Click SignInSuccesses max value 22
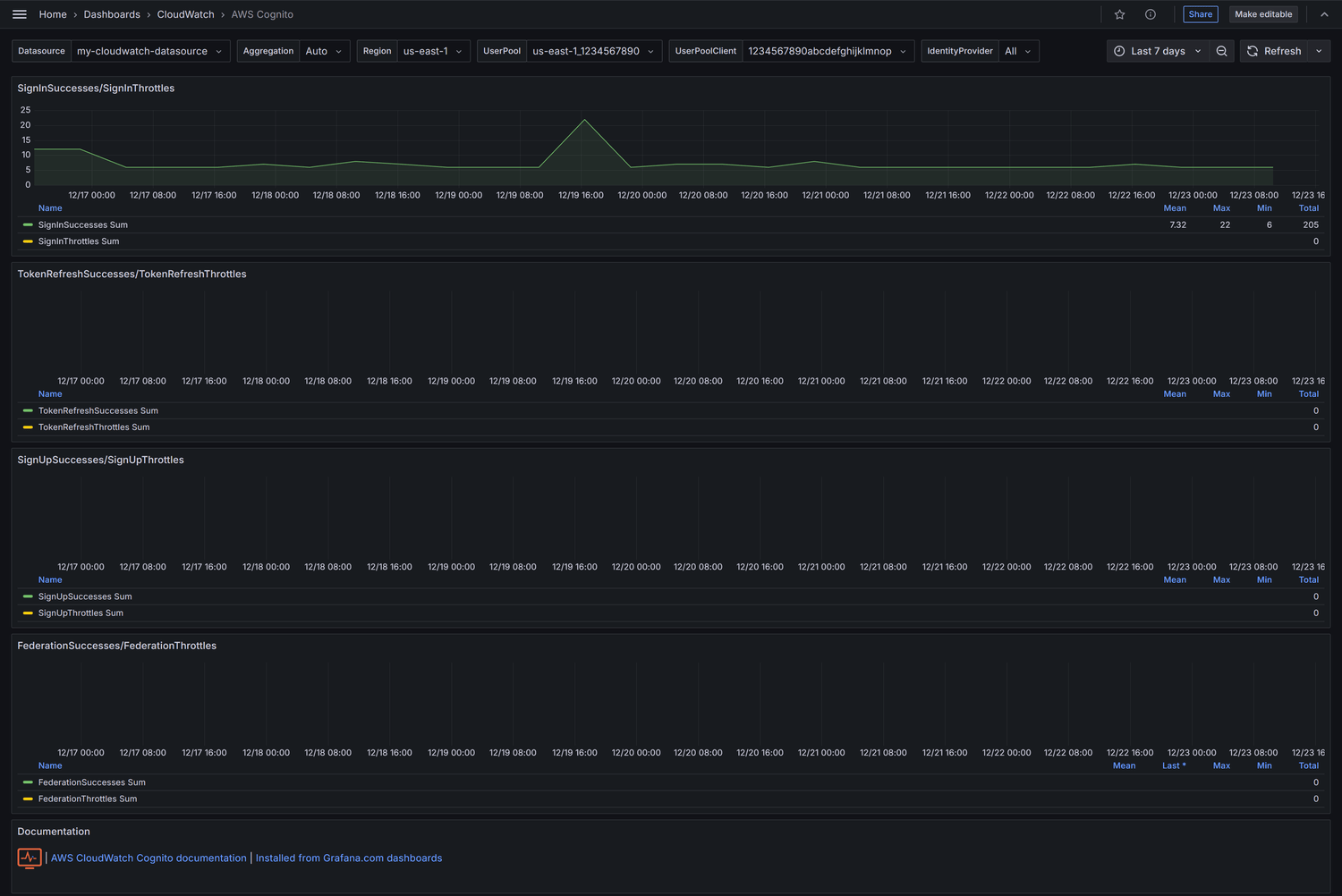This screenshot has width=1342, height=896. (1225, 225)
